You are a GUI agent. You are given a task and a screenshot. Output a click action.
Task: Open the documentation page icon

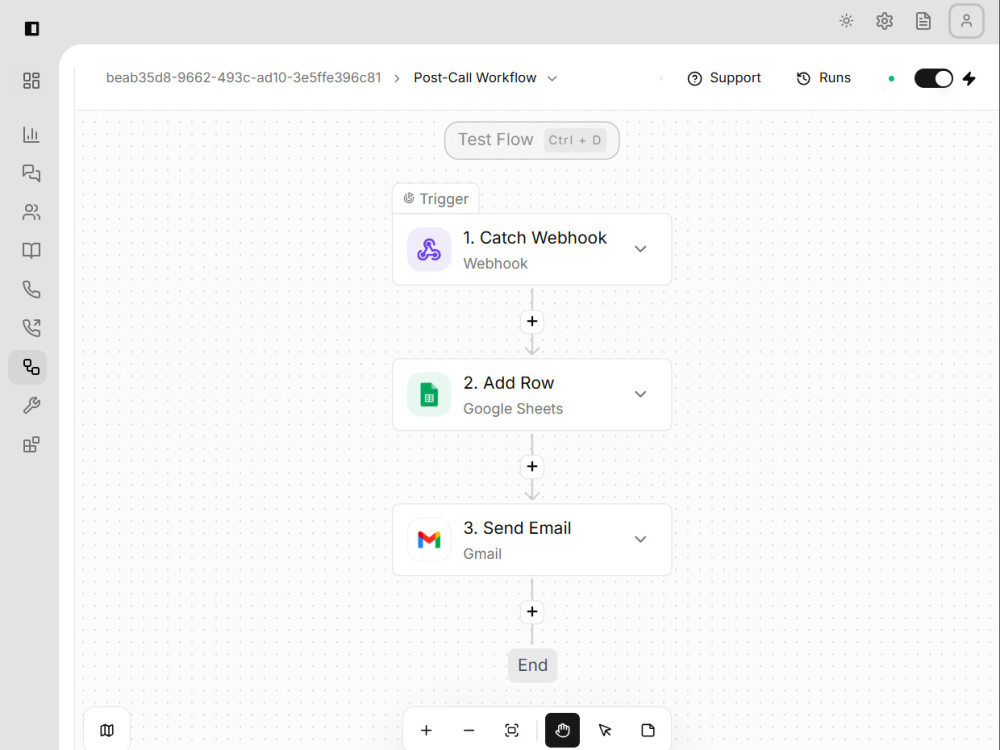tap(923, 21)
